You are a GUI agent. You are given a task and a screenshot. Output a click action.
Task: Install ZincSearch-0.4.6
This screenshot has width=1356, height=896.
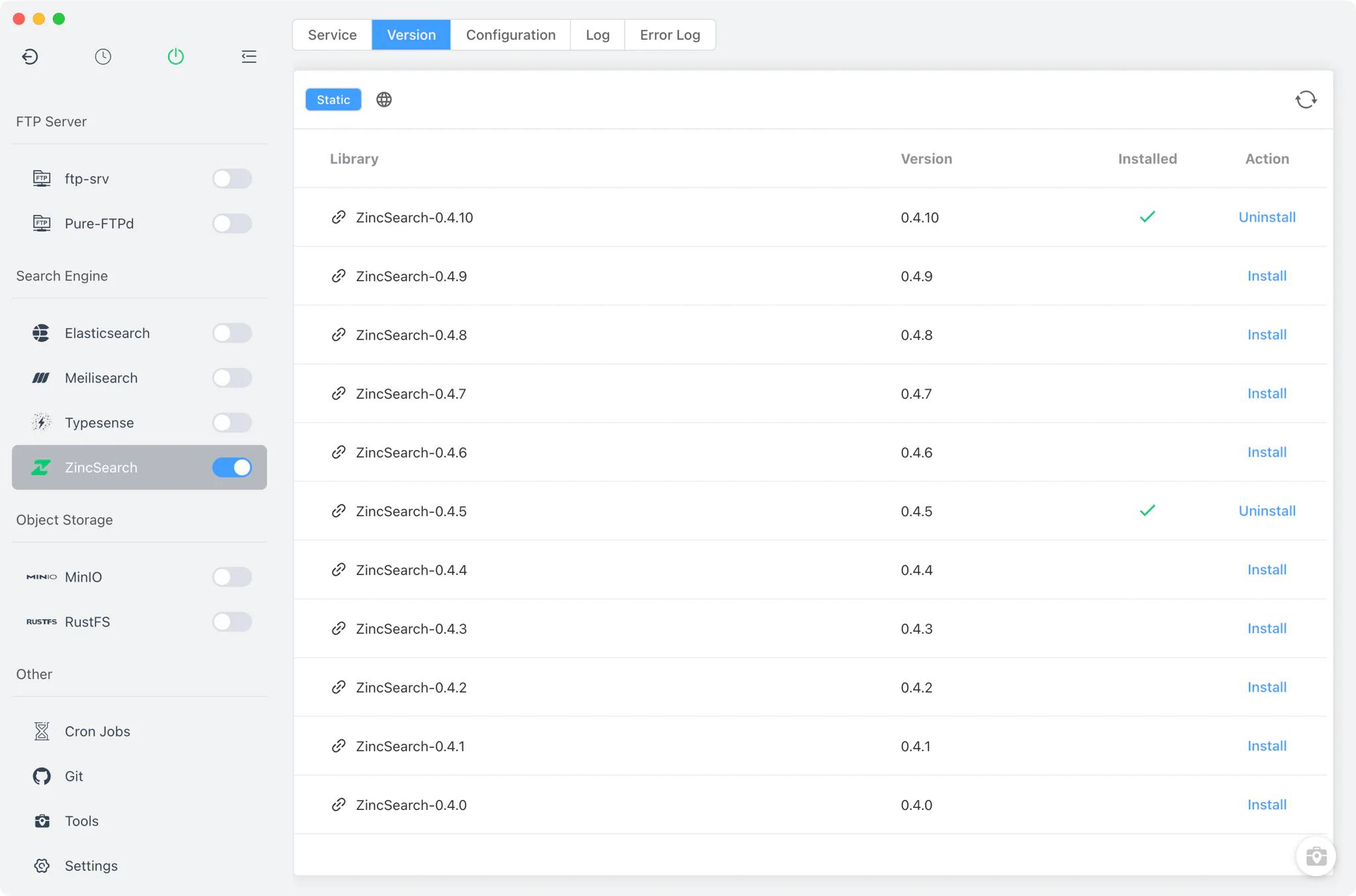tap(1267, 452)
